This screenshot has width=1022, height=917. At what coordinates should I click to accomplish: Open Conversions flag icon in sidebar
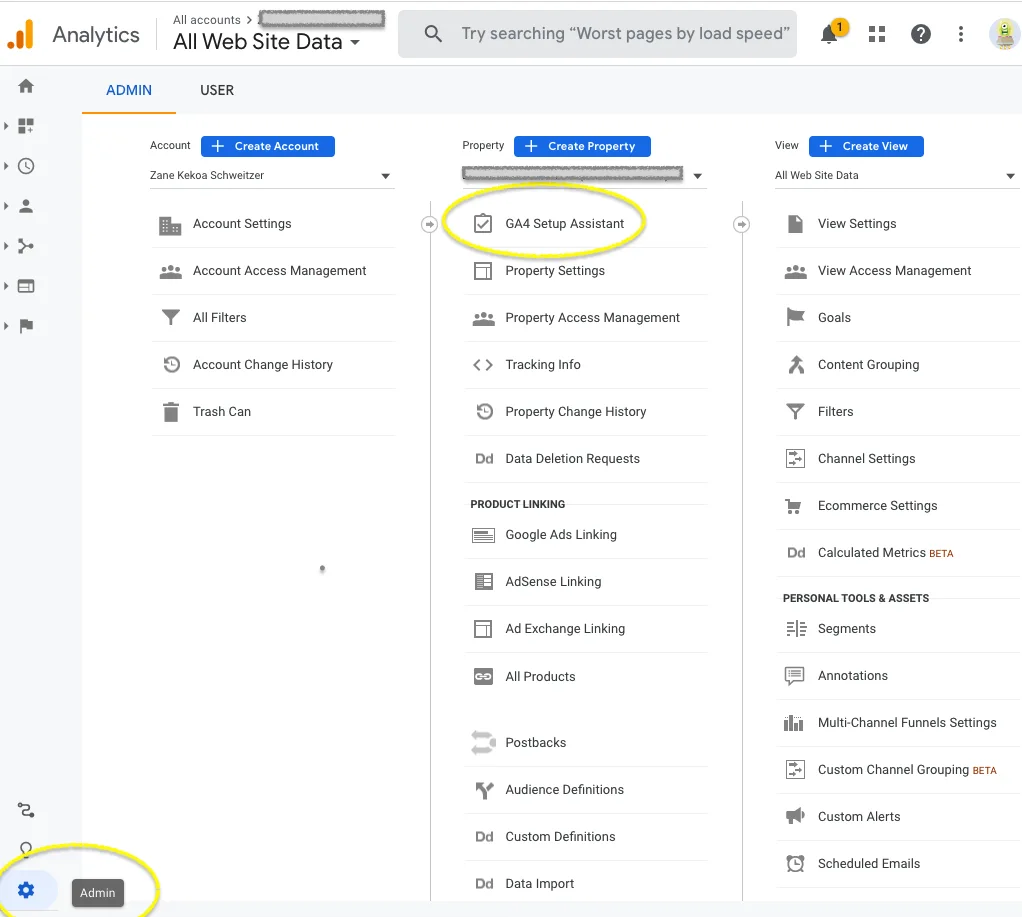click(x=26, y=326)
